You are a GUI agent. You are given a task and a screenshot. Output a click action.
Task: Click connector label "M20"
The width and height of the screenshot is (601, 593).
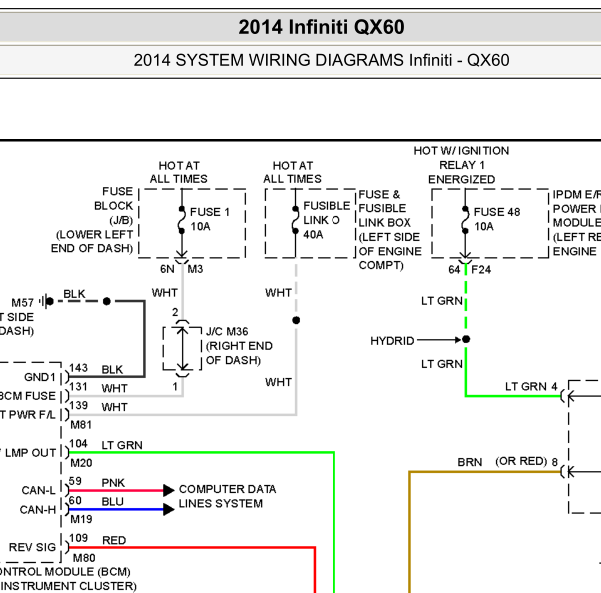tap(81, 463)
